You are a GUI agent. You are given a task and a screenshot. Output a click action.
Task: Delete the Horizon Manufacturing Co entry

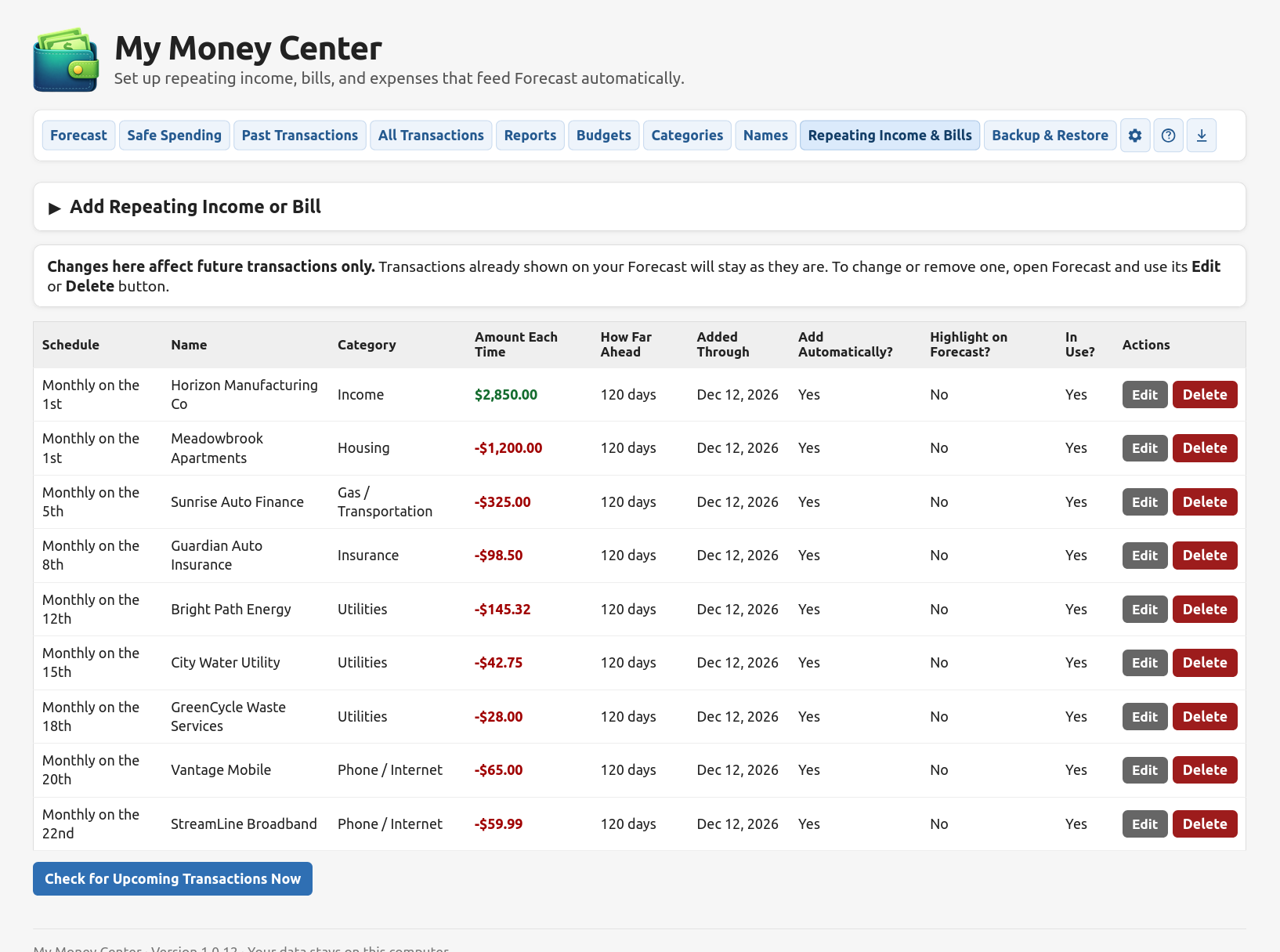(x=1205, y=395)
